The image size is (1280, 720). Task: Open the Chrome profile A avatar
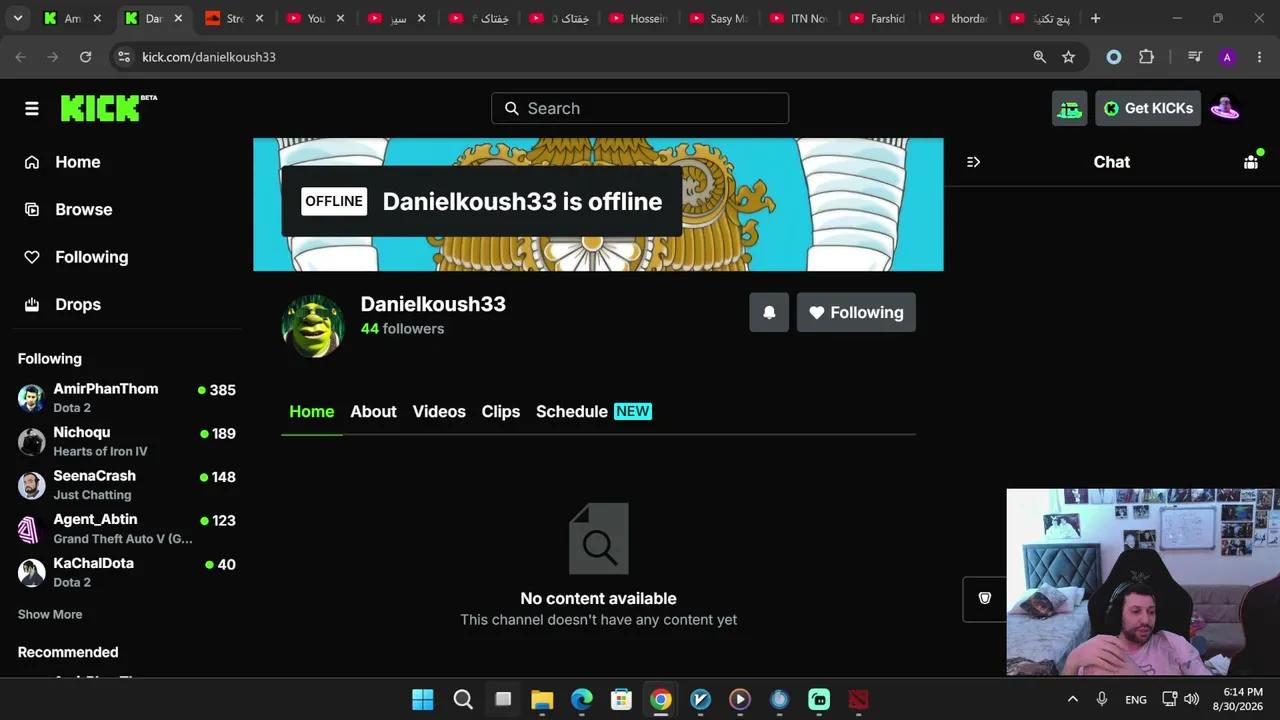coord(1227,57)
